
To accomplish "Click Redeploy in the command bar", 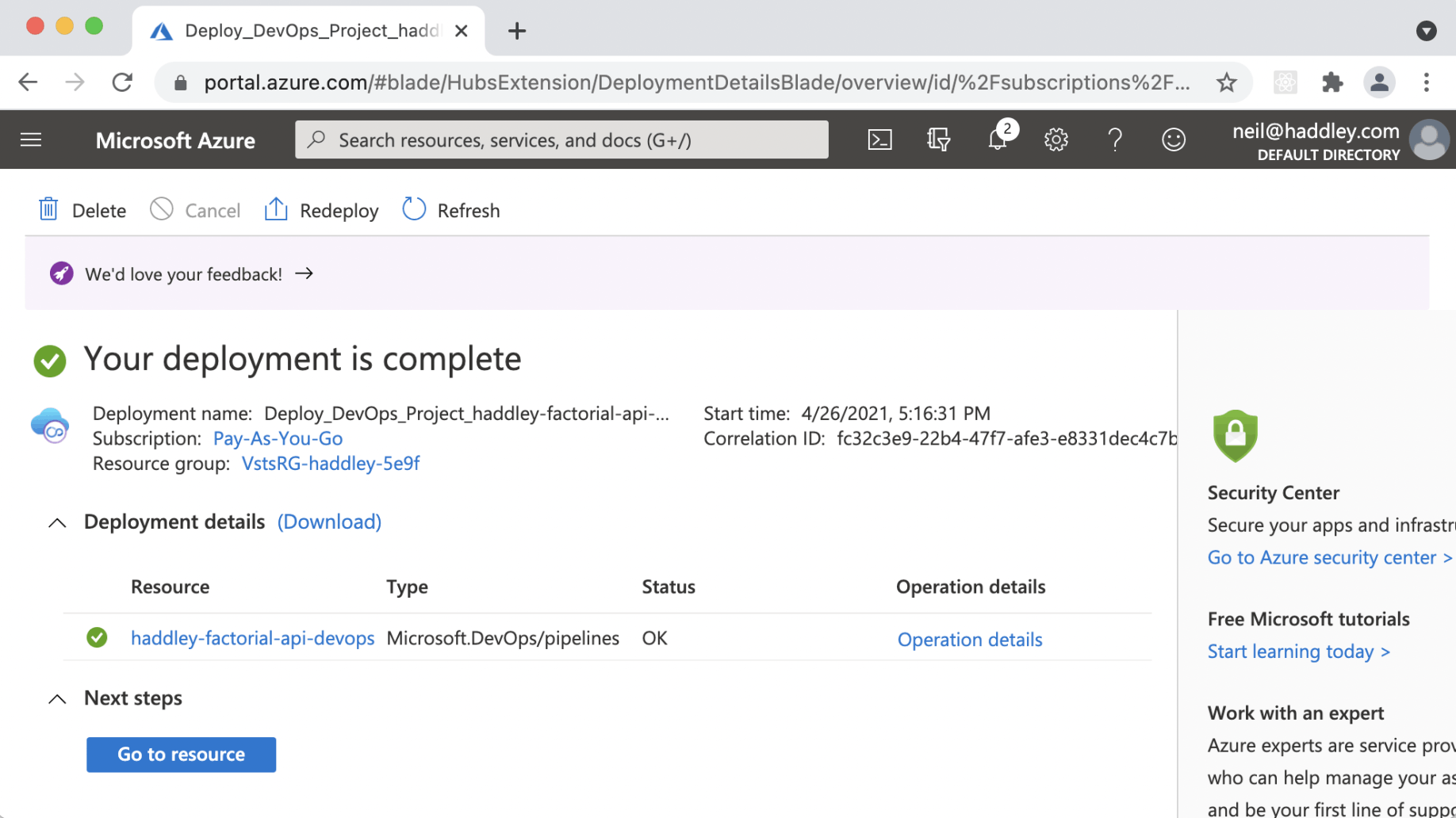I will 321,210.
